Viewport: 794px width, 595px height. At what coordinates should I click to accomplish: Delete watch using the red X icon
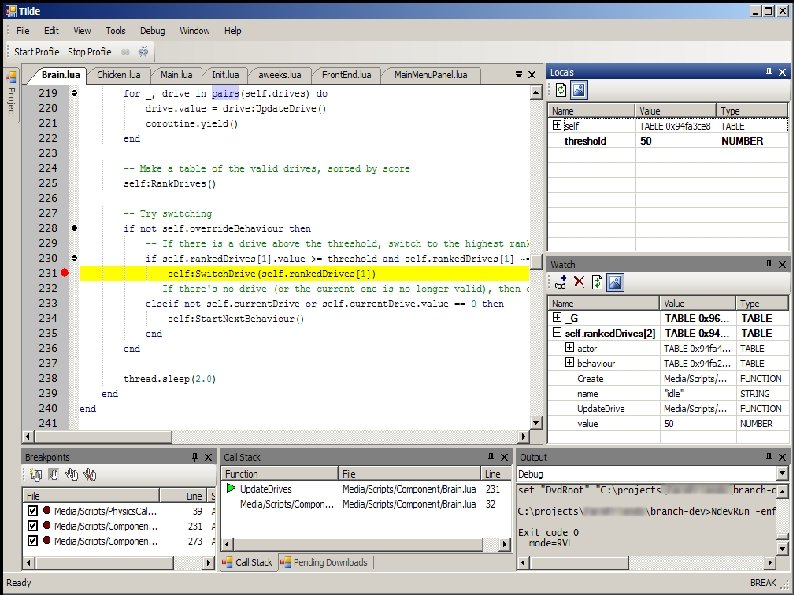(579, 282)
